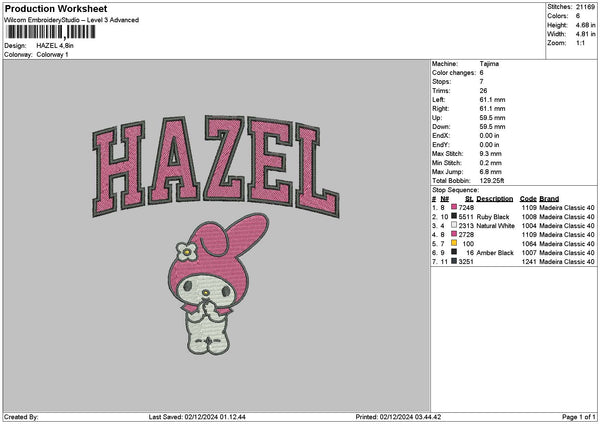The height and width of the screenshot is (424, 600).
Task: Click the Machine value 'Tajima'
Action: coord(489,64)
